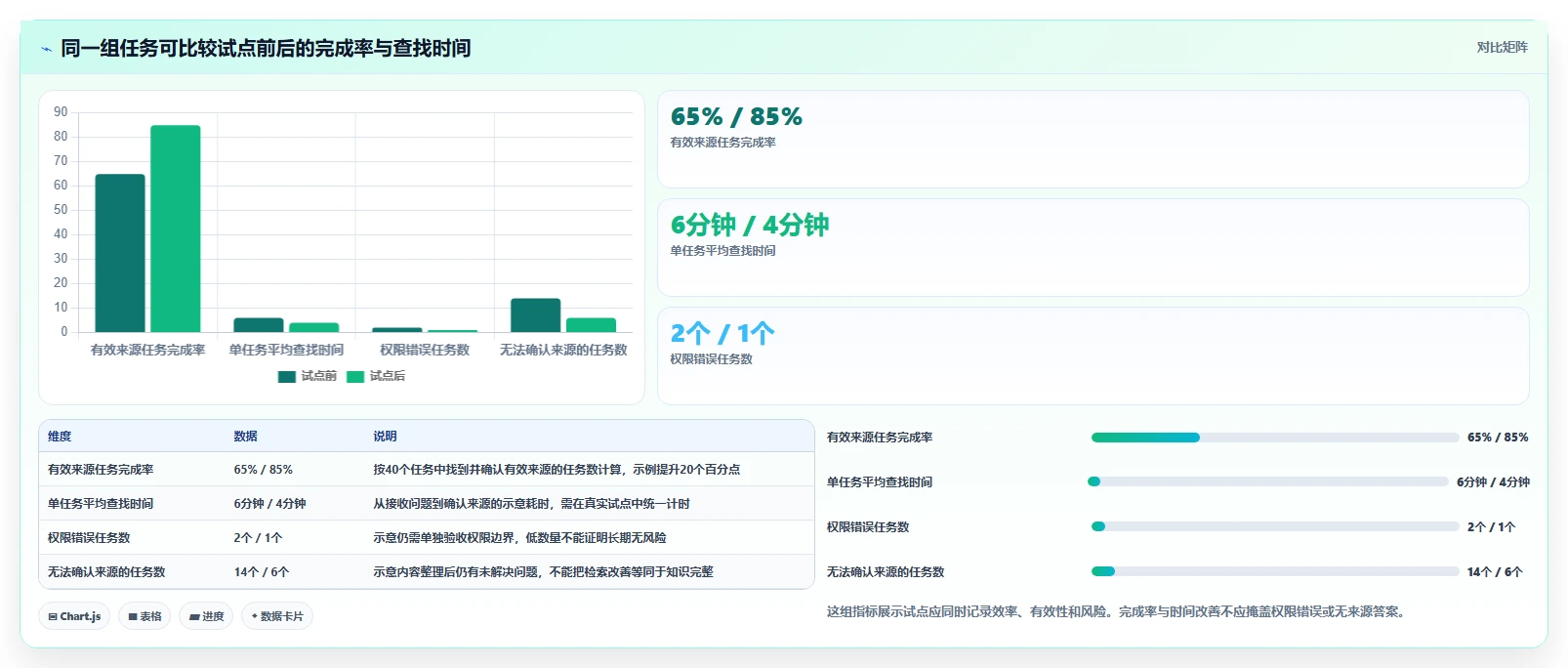Select the 表格 chip
Screen dimensions: 1568x668
click(x=144, y=616)
